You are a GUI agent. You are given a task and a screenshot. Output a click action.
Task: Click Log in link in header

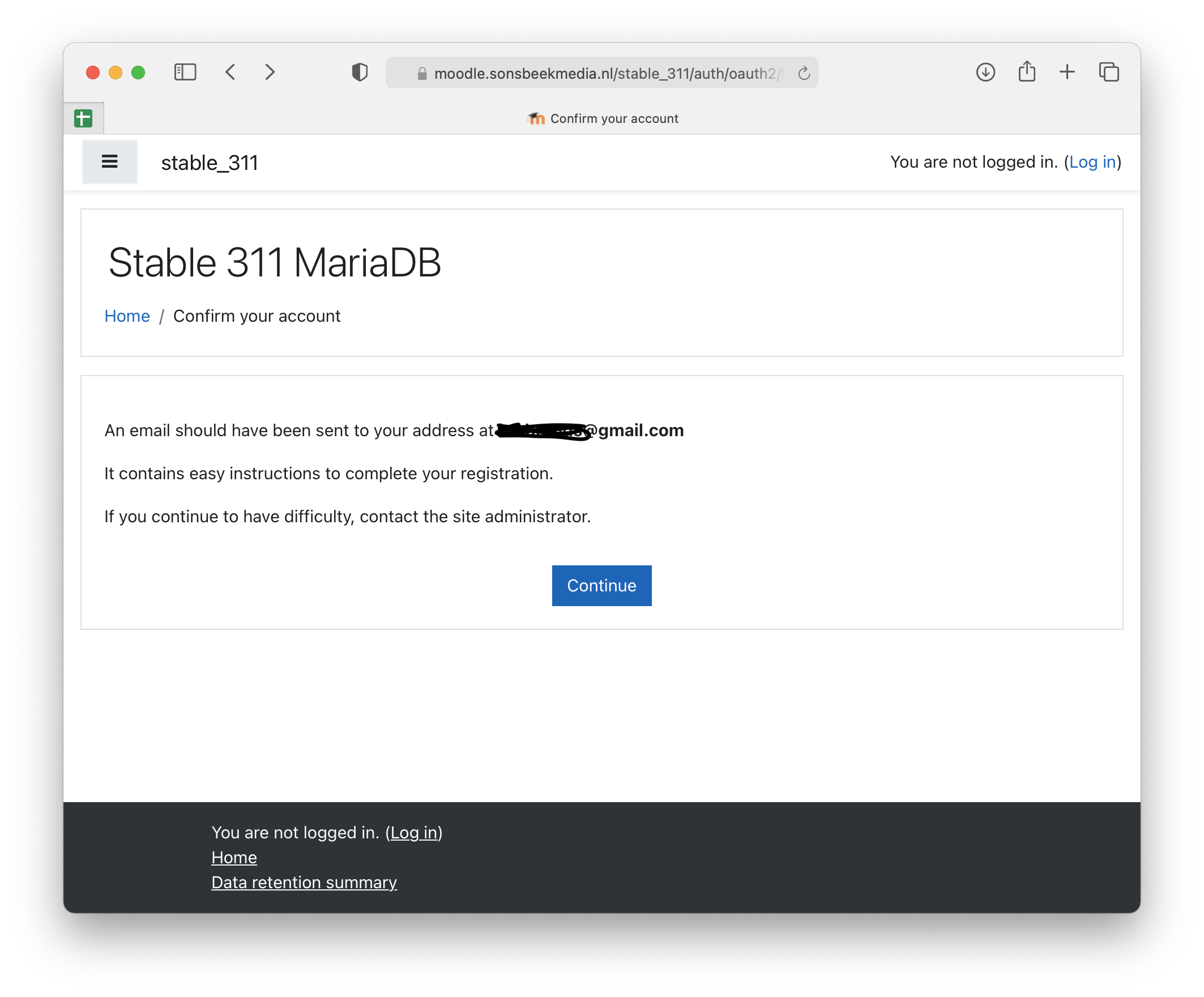(1093, 163)
